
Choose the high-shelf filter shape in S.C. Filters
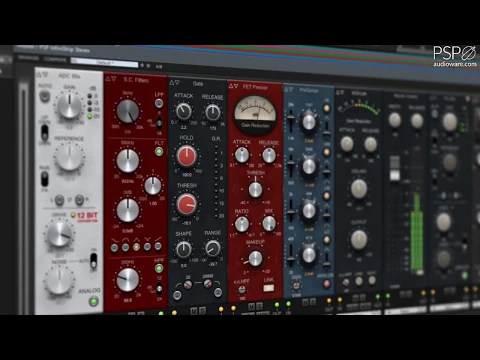(158, 246)
